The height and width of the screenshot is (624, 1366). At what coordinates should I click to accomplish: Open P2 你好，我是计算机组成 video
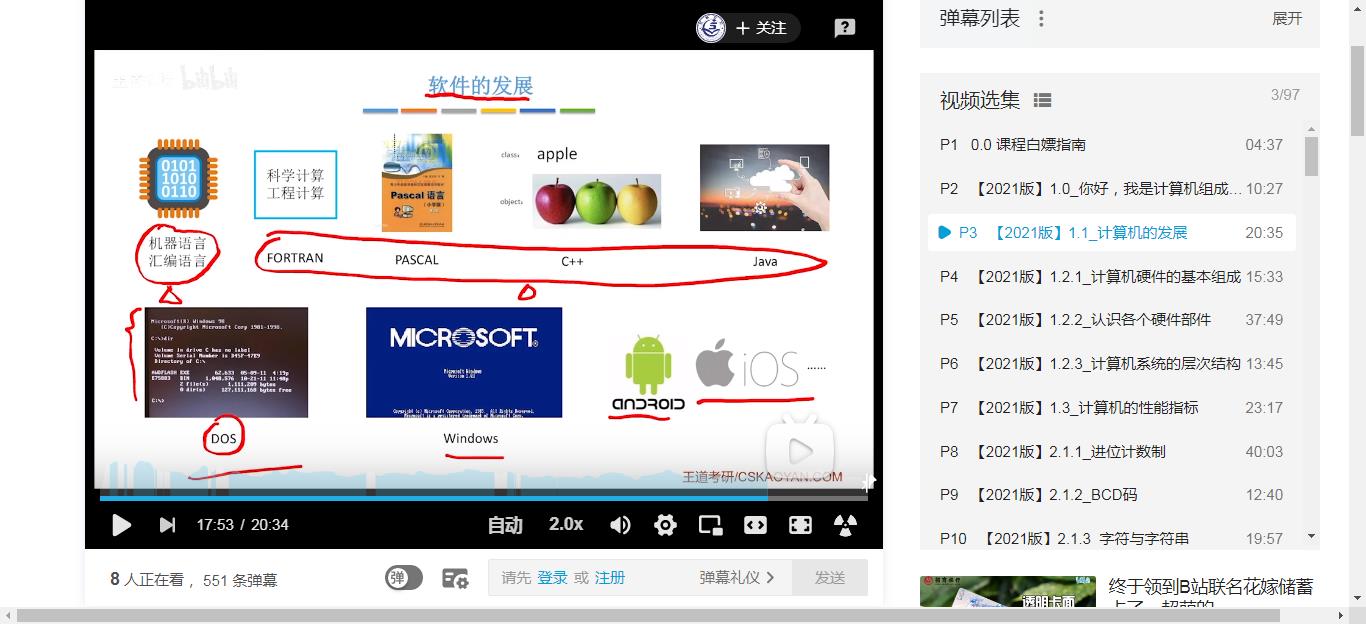click(1111, 189)
